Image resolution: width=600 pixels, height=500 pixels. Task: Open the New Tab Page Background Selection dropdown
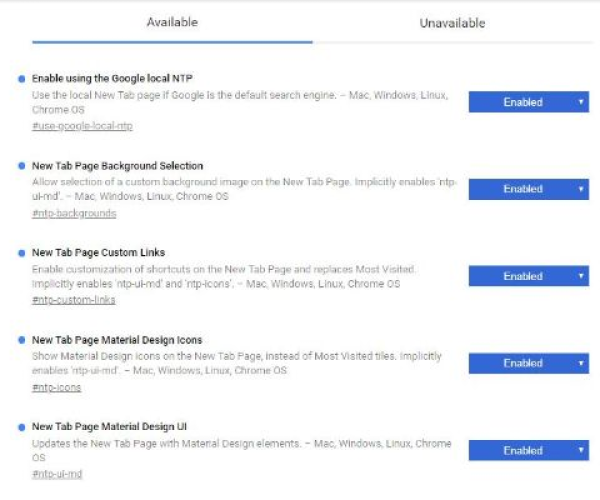pos(528,189)
